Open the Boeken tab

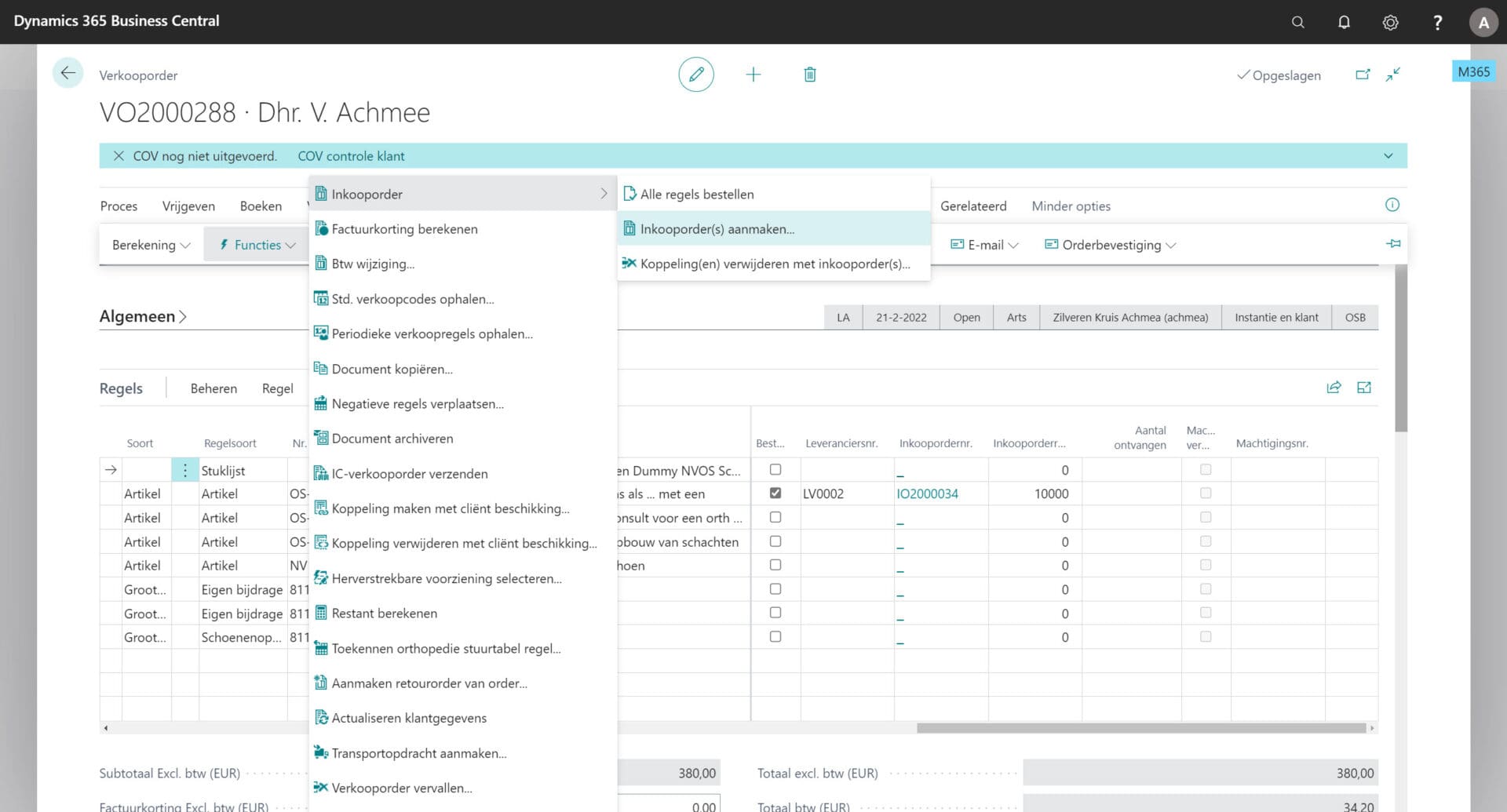point(261,206)
